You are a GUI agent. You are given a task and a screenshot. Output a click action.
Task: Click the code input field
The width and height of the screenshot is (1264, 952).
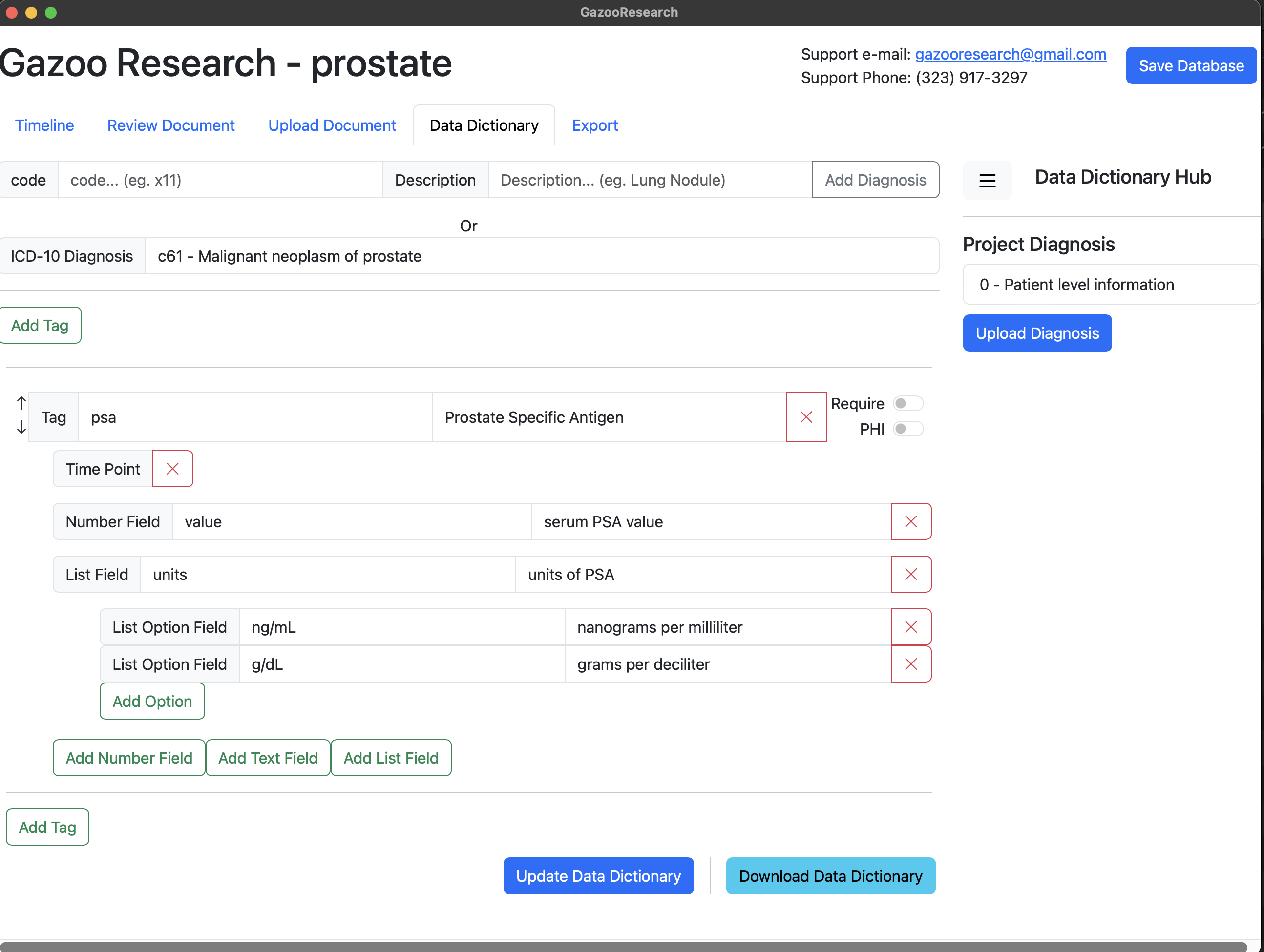click(220, 181)
